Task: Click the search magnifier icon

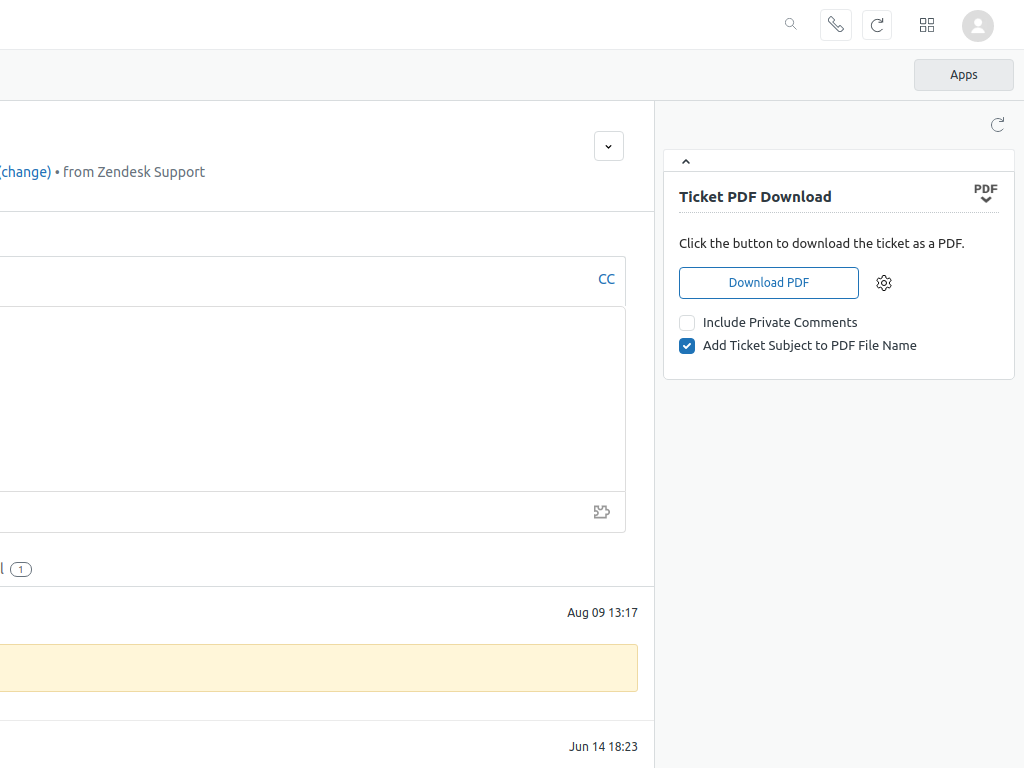Action: [x=791, y=24]
